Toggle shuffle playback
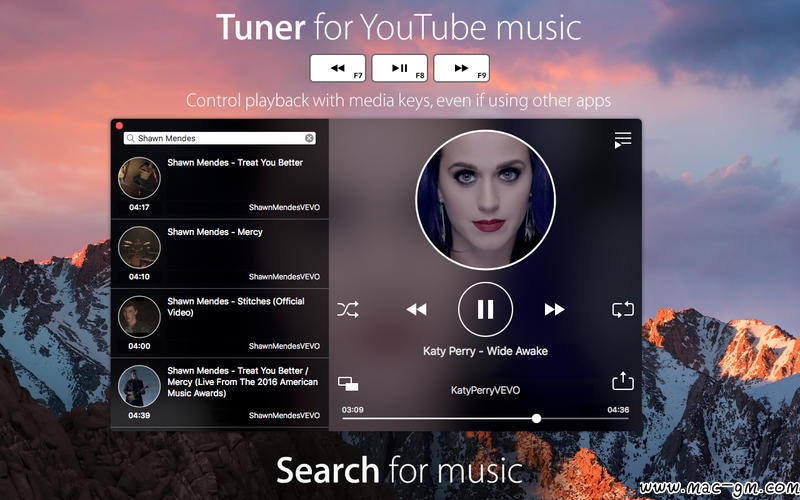Image resolution: width=800 pixels, height=500 pixels. pos(347,310)
